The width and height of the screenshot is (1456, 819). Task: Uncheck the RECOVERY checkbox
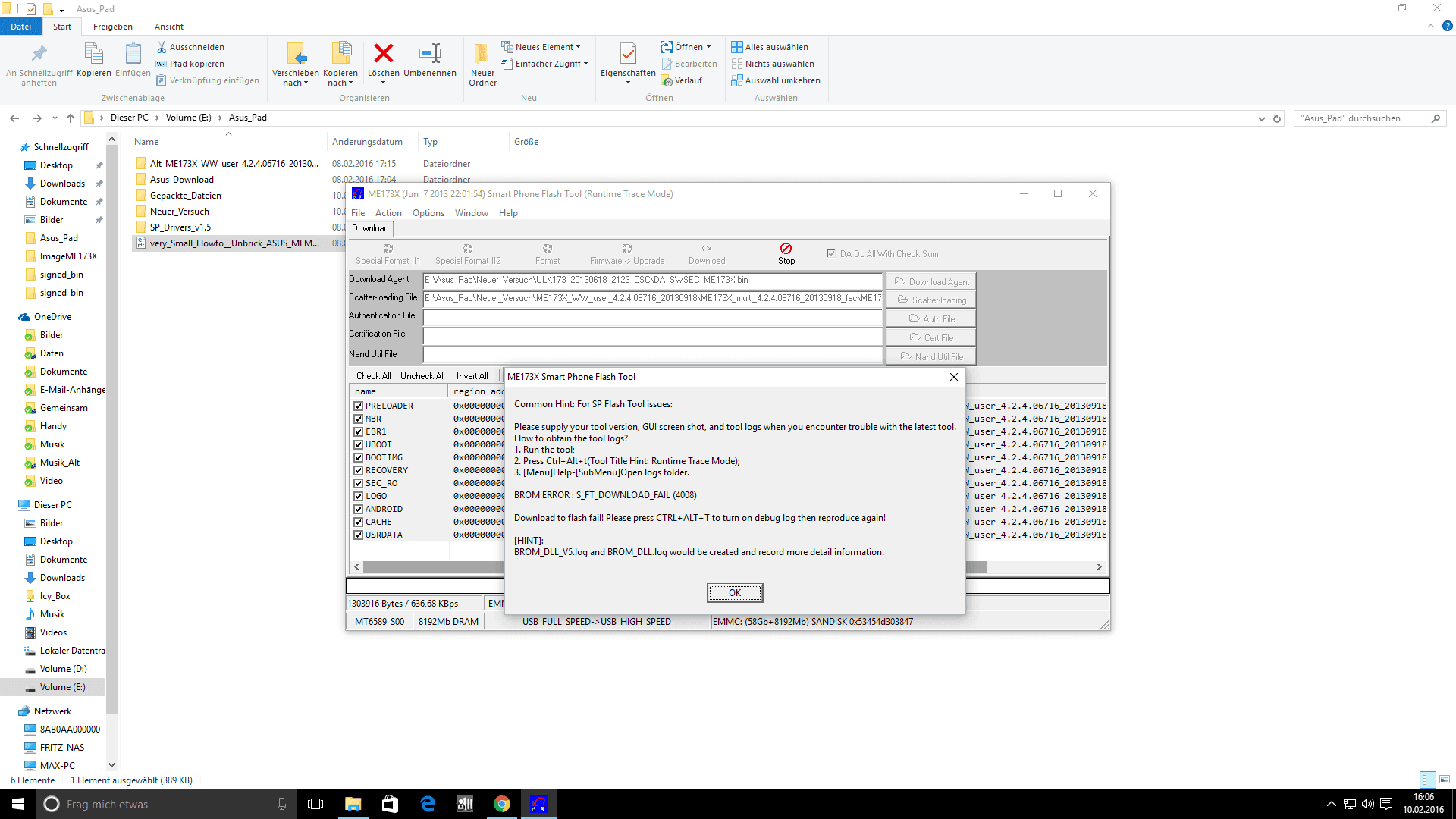[359, 470]
